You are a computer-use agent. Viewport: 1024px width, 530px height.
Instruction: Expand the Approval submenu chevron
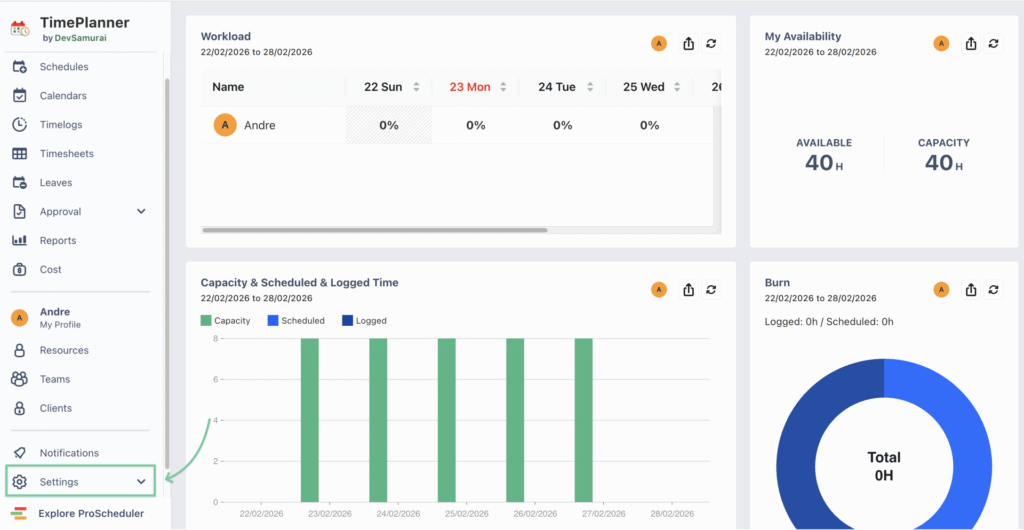pyautogui.click(x=141, y=211)
